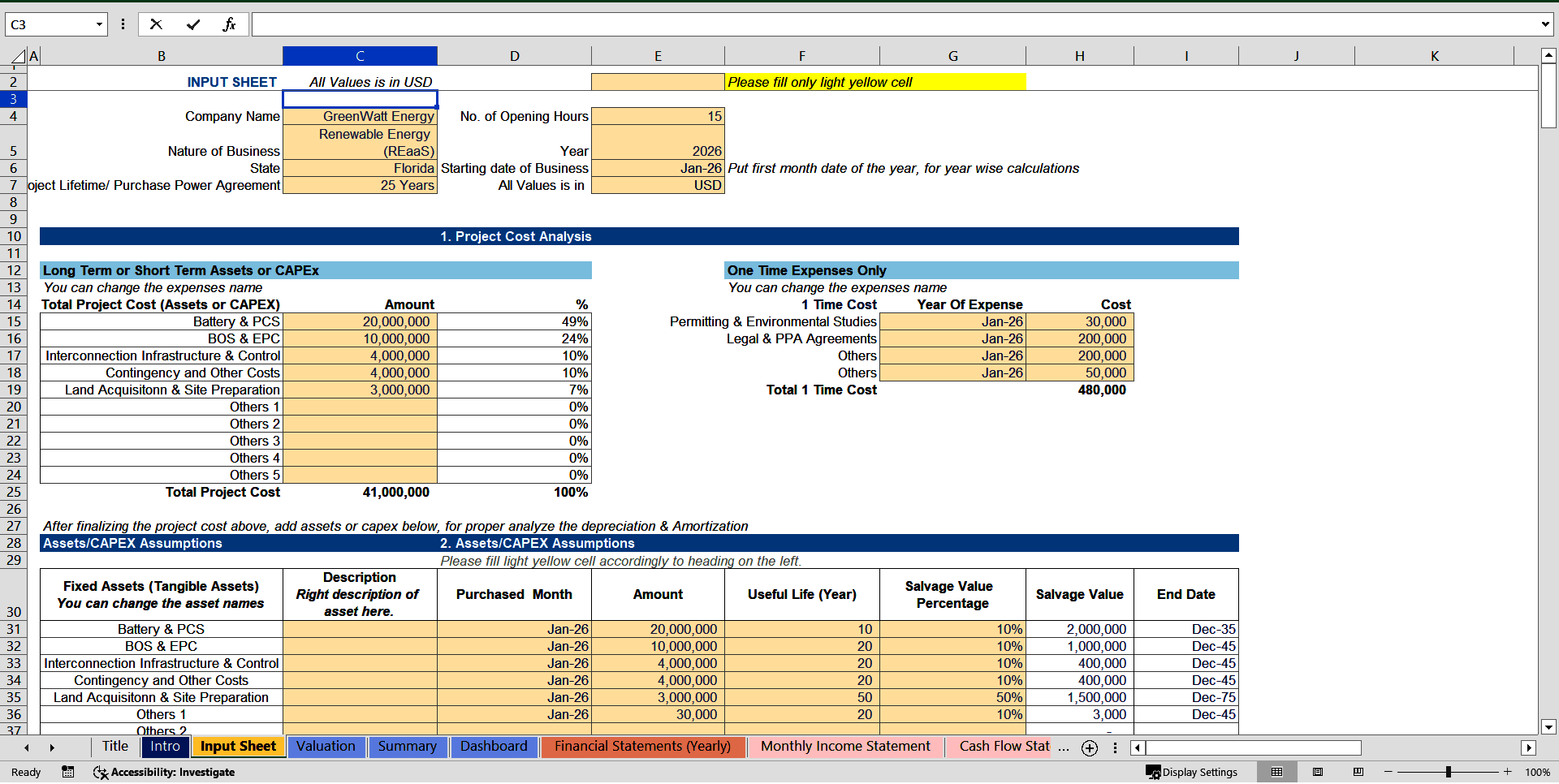Select the Input Sheet tab
This screenshot has width=1559, height=784.
click(x=238, y=747)
